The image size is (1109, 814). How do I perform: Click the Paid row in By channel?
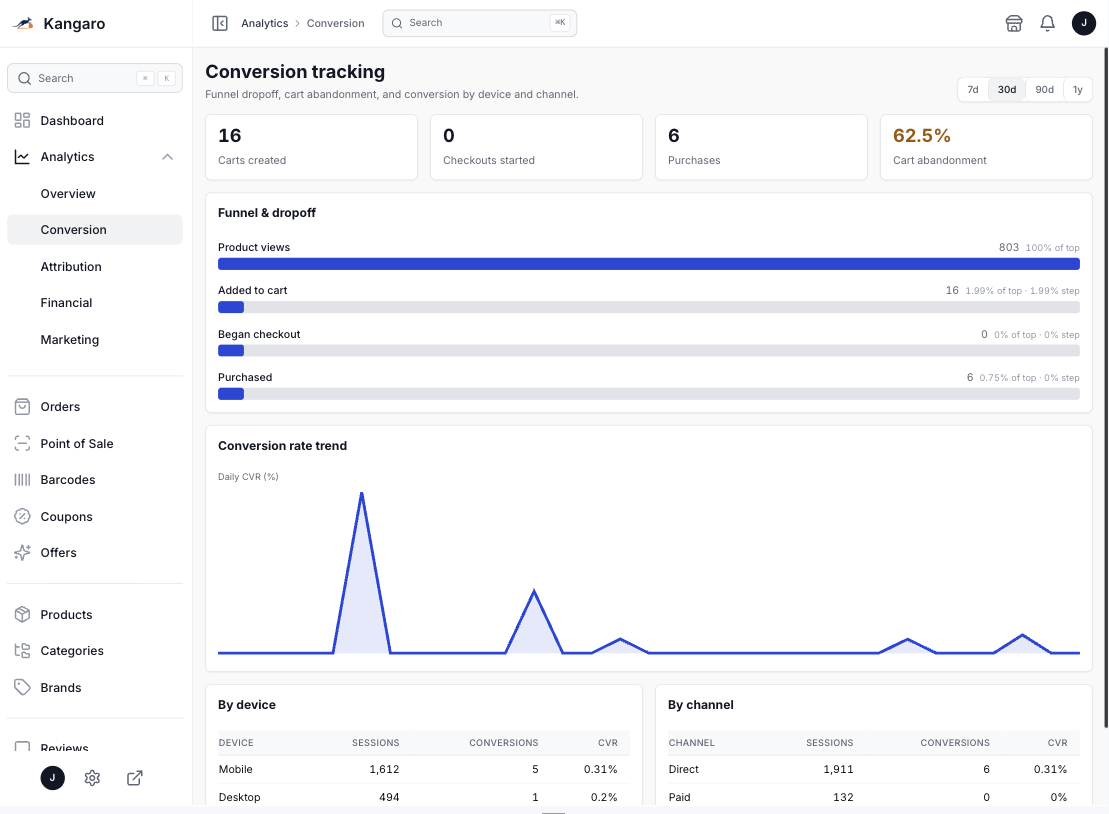873,797
